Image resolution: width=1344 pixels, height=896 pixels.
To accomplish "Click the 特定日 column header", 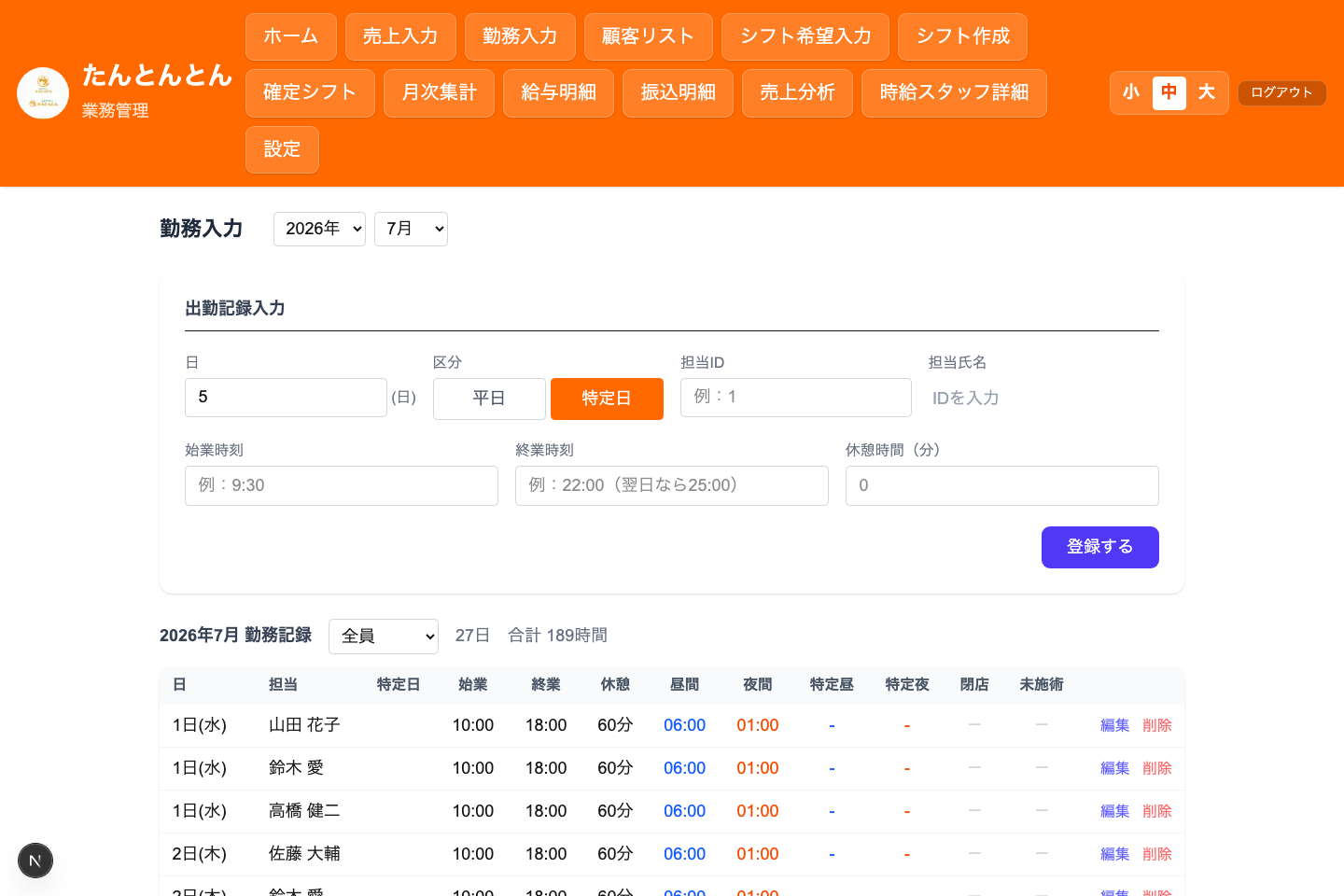I will click(399, 685).
